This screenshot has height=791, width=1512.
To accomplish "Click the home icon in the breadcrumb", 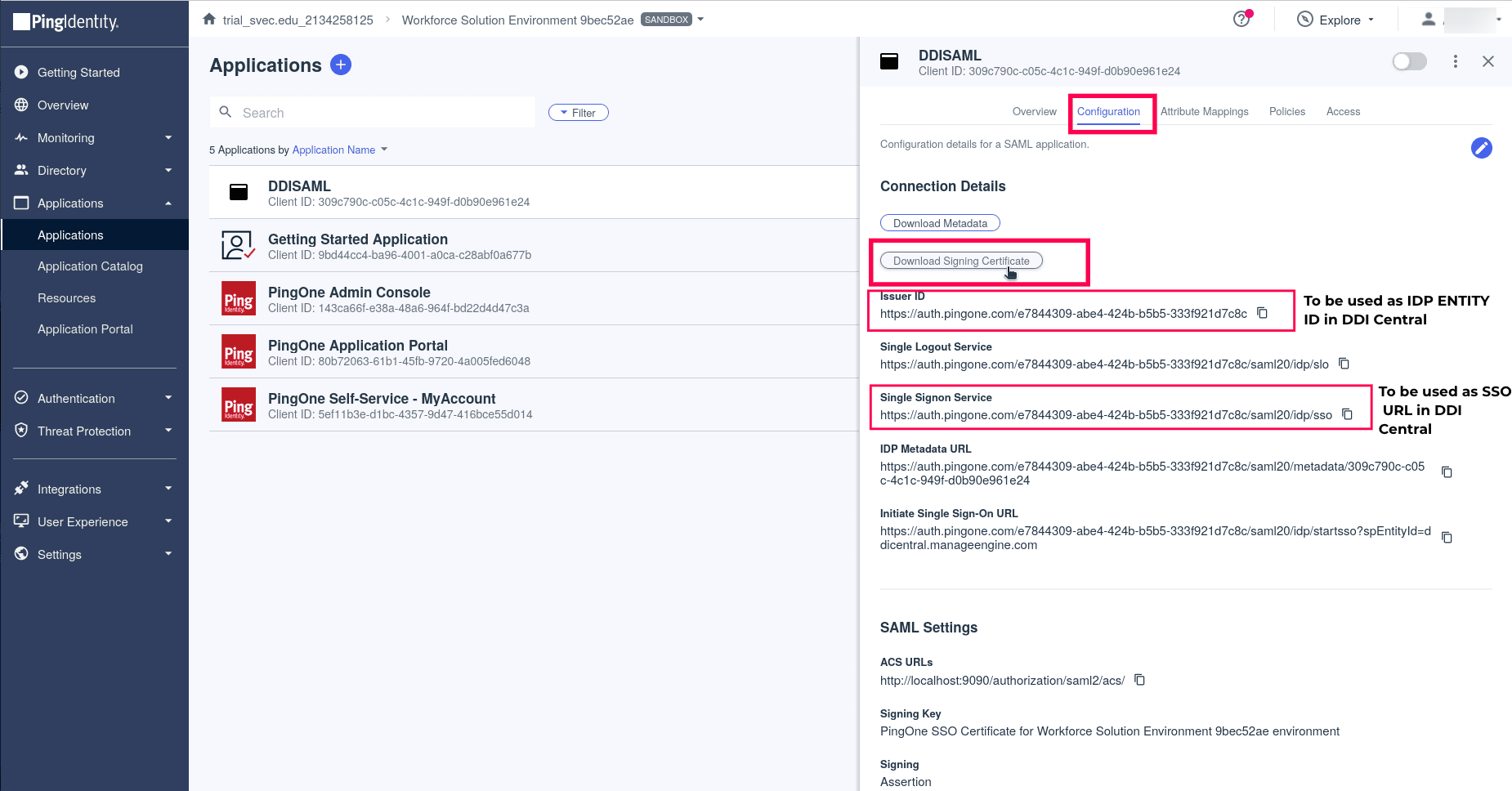I will [209, 19].
